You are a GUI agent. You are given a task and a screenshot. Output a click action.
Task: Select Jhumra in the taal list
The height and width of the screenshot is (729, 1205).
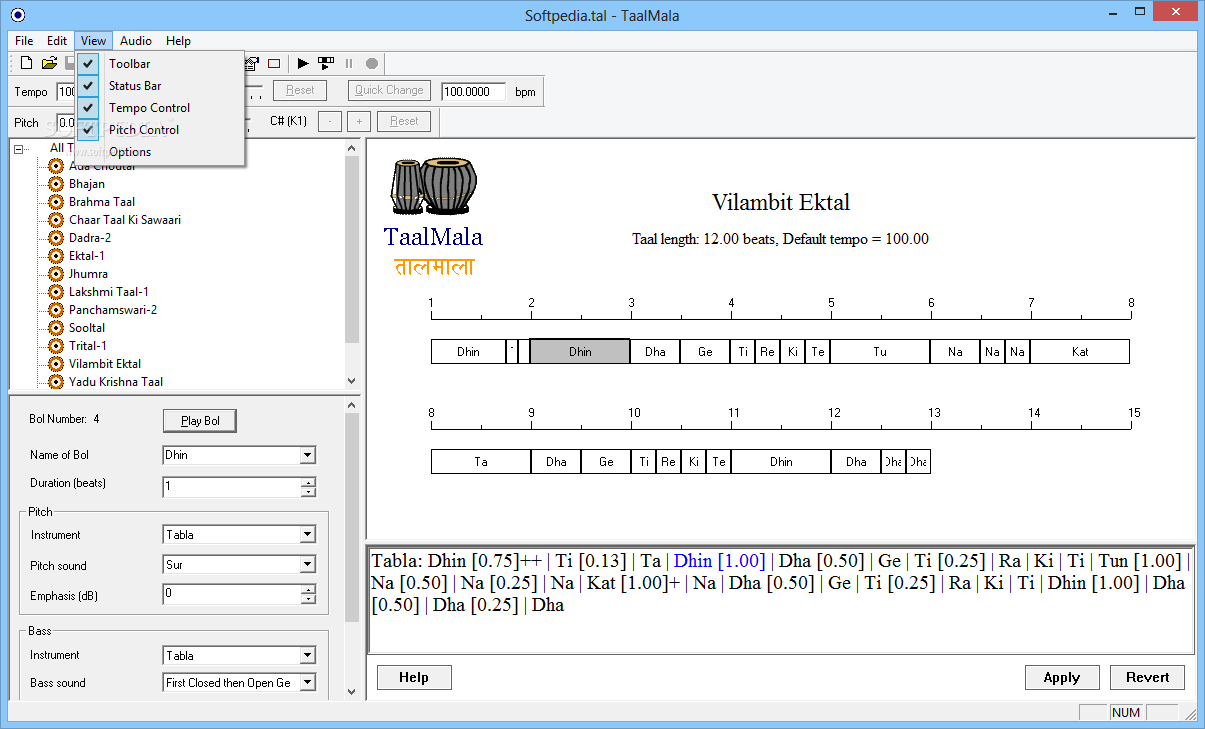[x=88, y=274]
